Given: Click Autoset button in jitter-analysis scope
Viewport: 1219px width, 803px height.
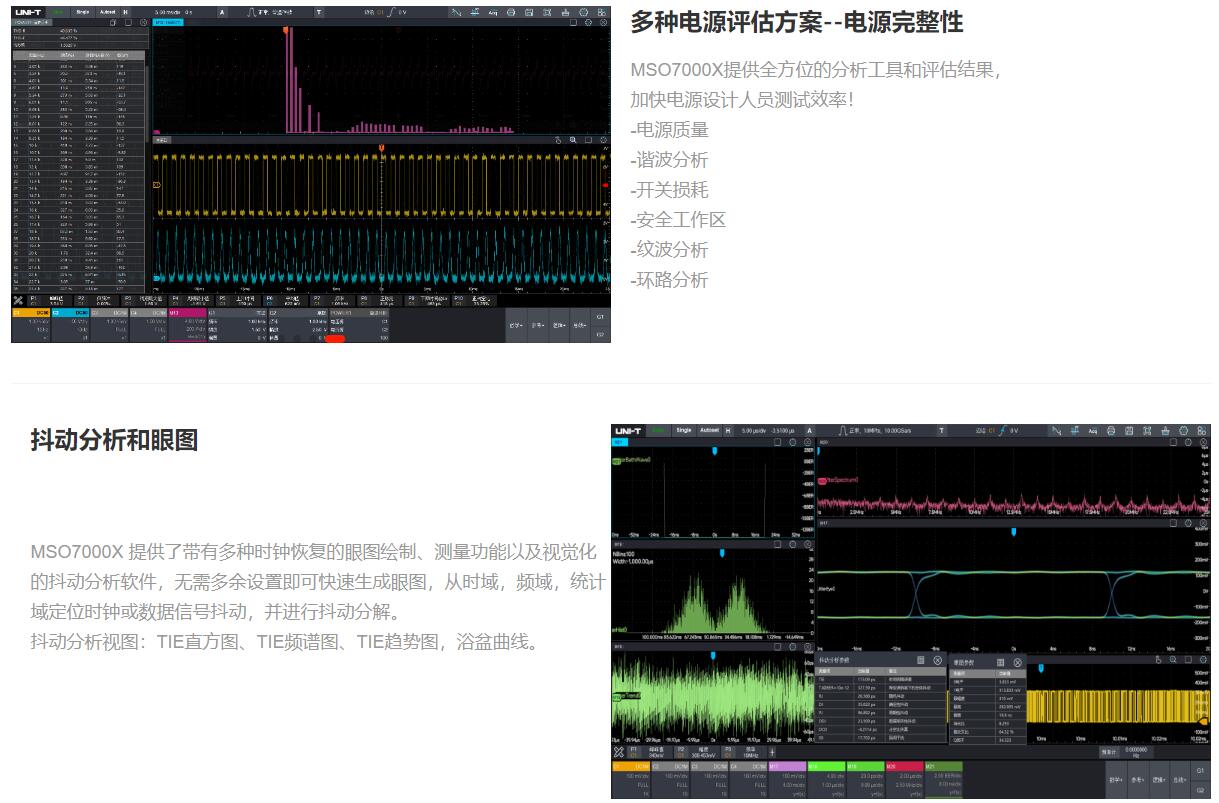Looking at the screenshot, I should click(x=709, y=430).
